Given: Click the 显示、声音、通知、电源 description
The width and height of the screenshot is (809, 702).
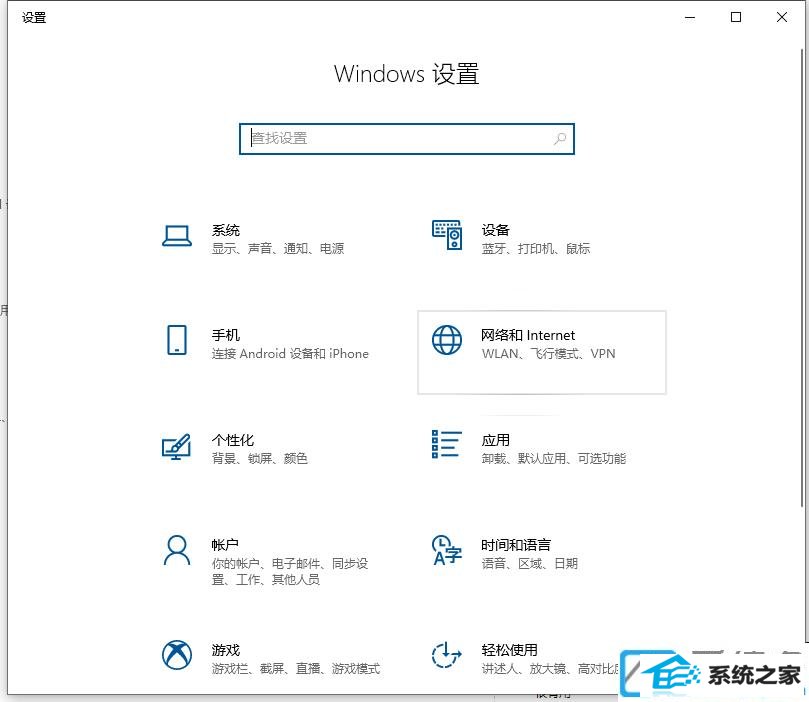Looking at the screenshot, I should [278, 249].
